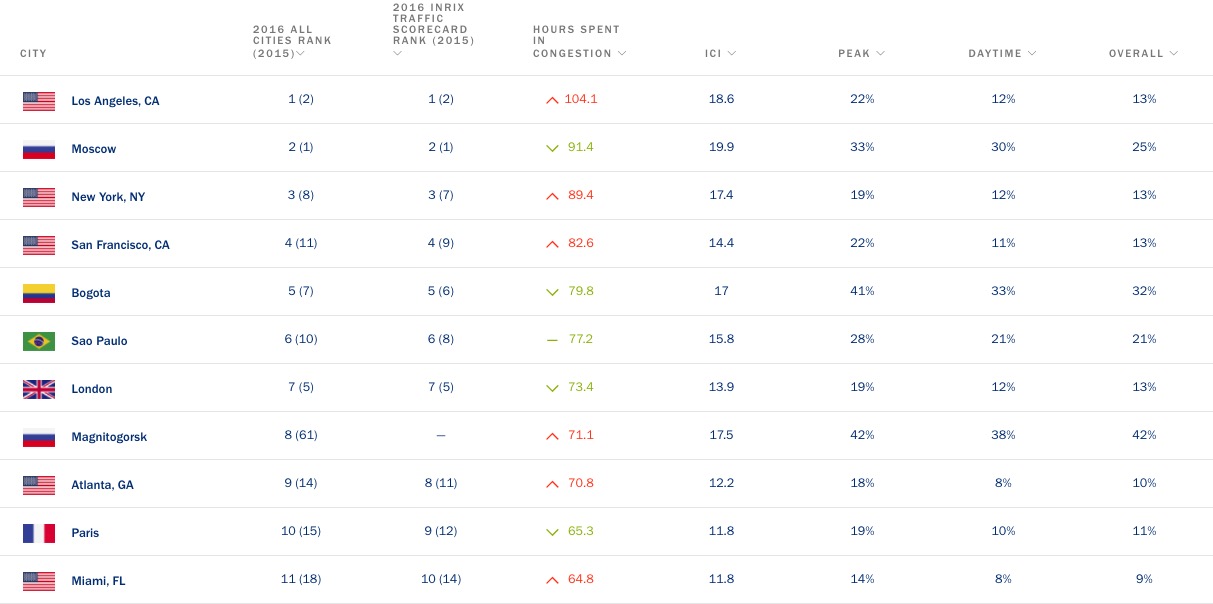1213x604 pixels.
Task: Sort by Hours Spent in Congestion column
Action: point(578,41)
